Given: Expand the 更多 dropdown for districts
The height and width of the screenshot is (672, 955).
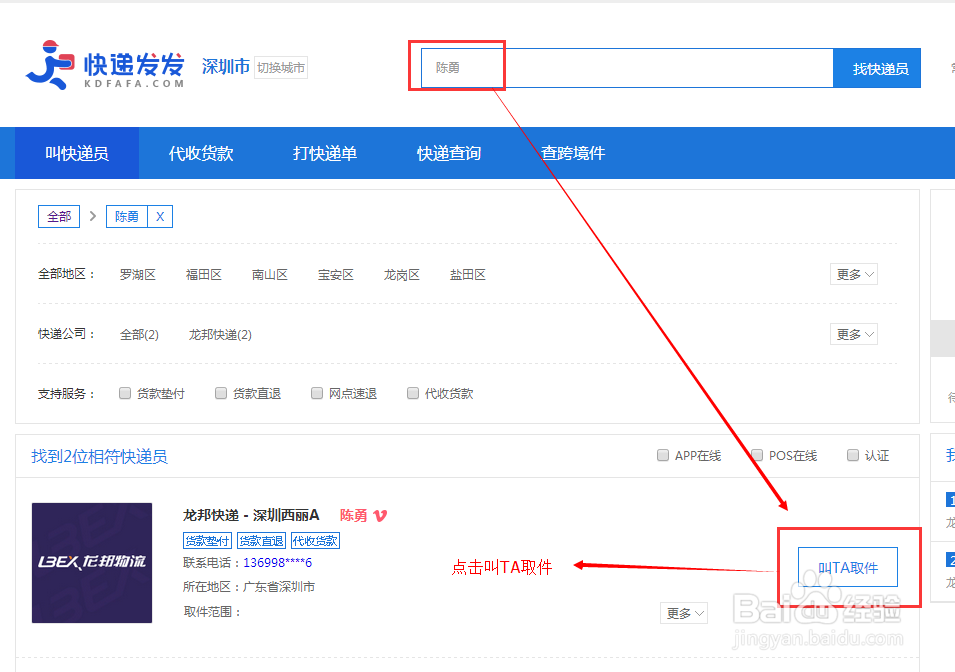Looking at the screenshot, I should pyautogui.click(x=853, y=274).
